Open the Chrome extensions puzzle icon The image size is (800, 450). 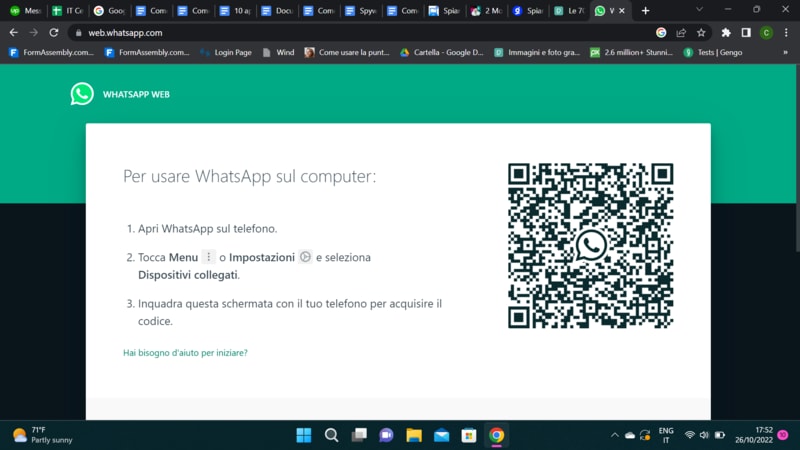click(x=725, y=32)
